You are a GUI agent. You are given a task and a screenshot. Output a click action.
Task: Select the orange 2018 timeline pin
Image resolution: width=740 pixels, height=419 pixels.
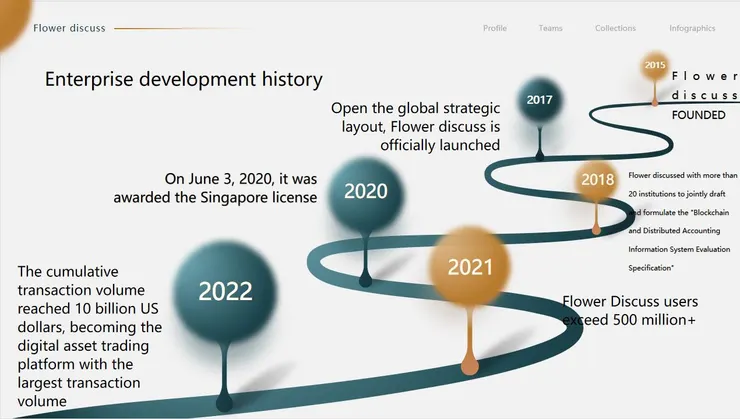[x=597, y=180]
